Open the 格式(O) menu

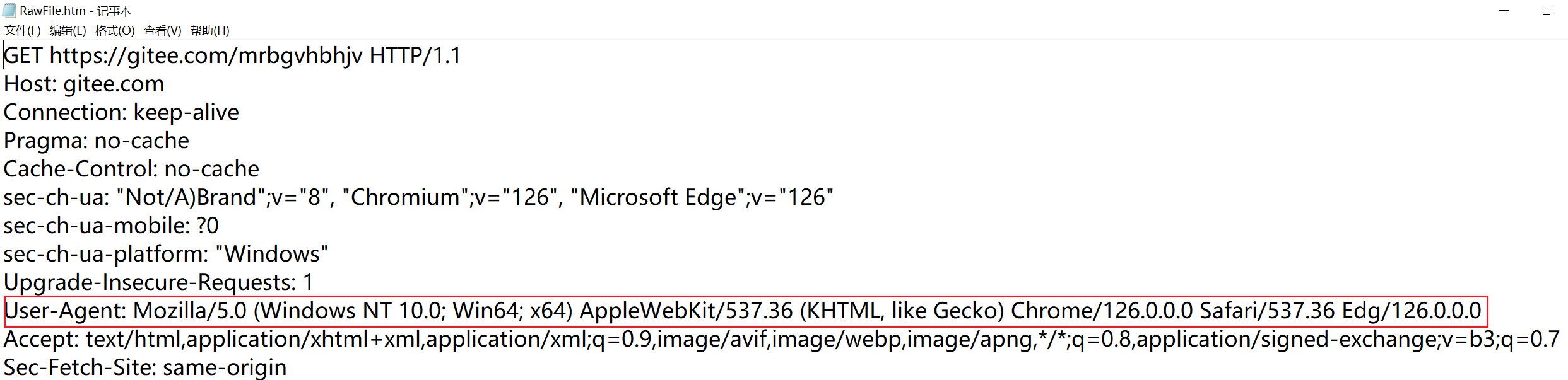(115, 30)
